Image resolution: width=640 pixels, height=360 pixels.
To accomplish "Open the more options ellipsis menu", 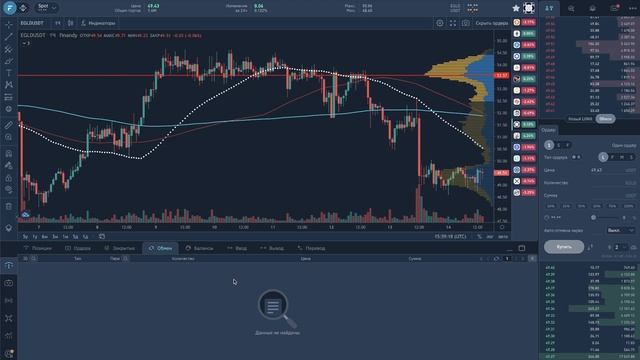I will pyautogui.click(x=633, y=8).
